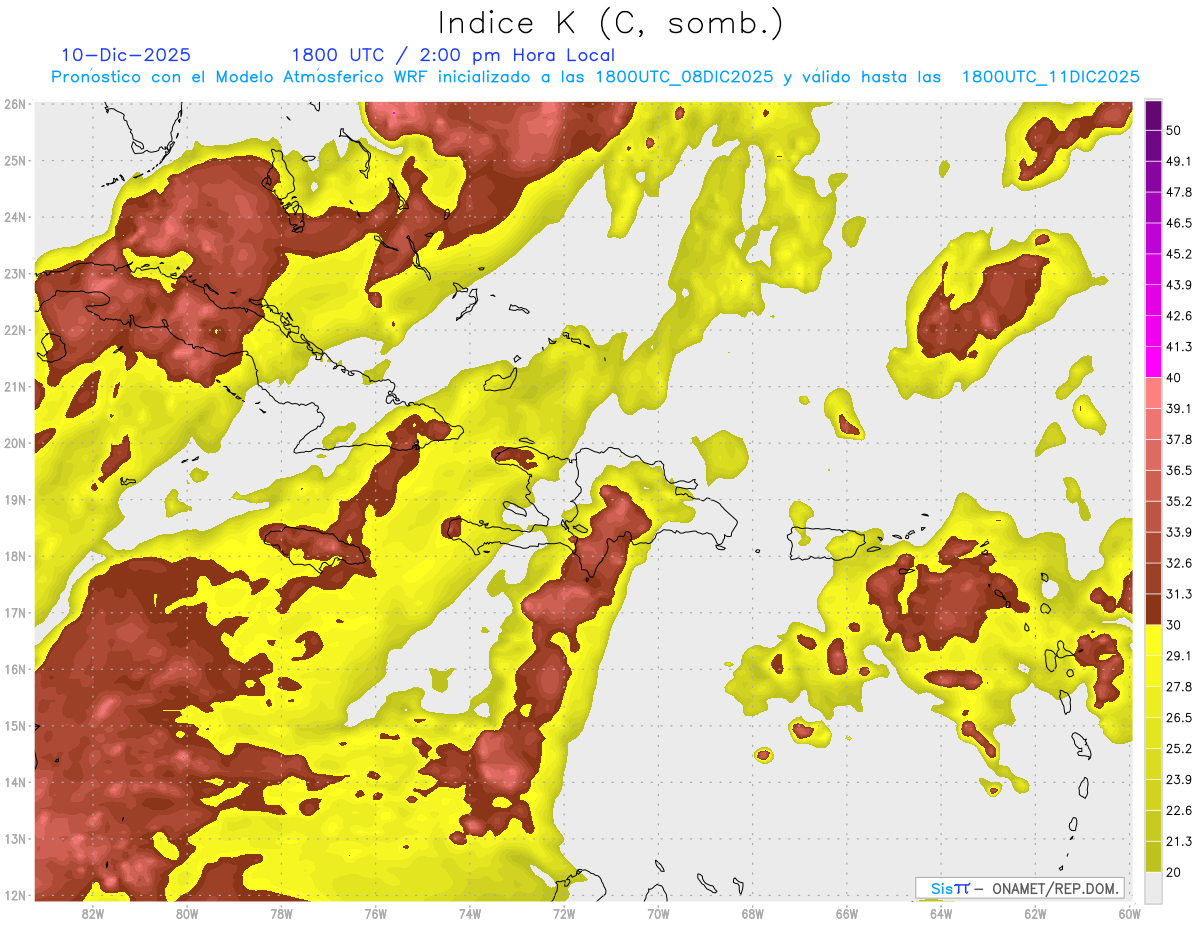Click the 78W longitude label
Viewport: 1200px width, 927px height.
click(281, 913)
